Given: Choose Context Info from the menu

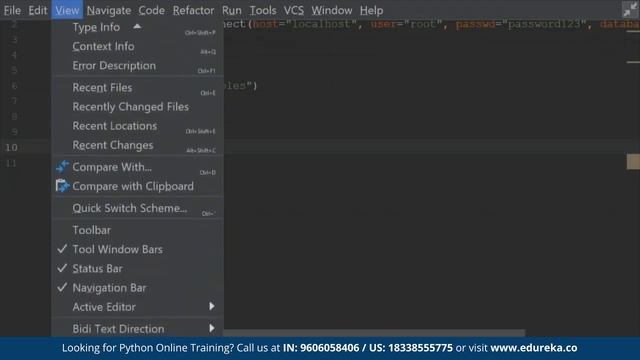Looking at the screenshot, I should (138, 47).
